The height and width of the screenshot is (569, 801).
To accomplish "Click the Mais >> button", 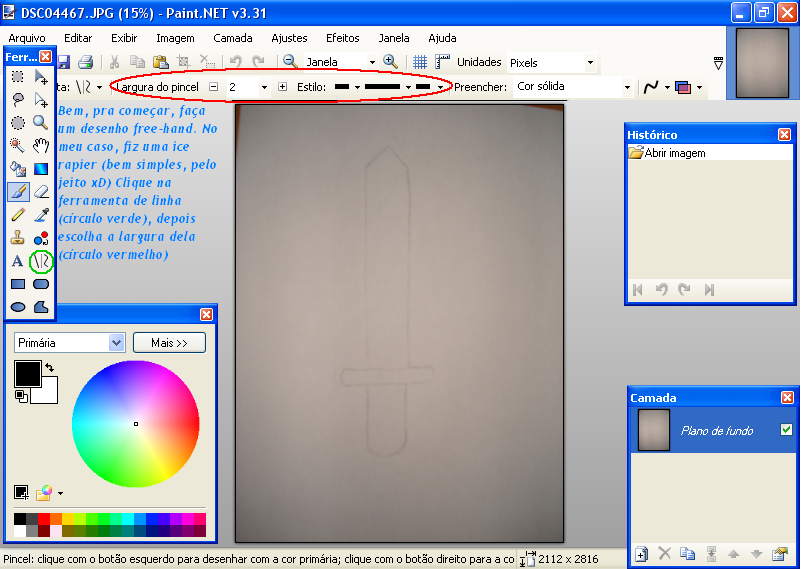I will pyautogui.click(x=169, y=343).
